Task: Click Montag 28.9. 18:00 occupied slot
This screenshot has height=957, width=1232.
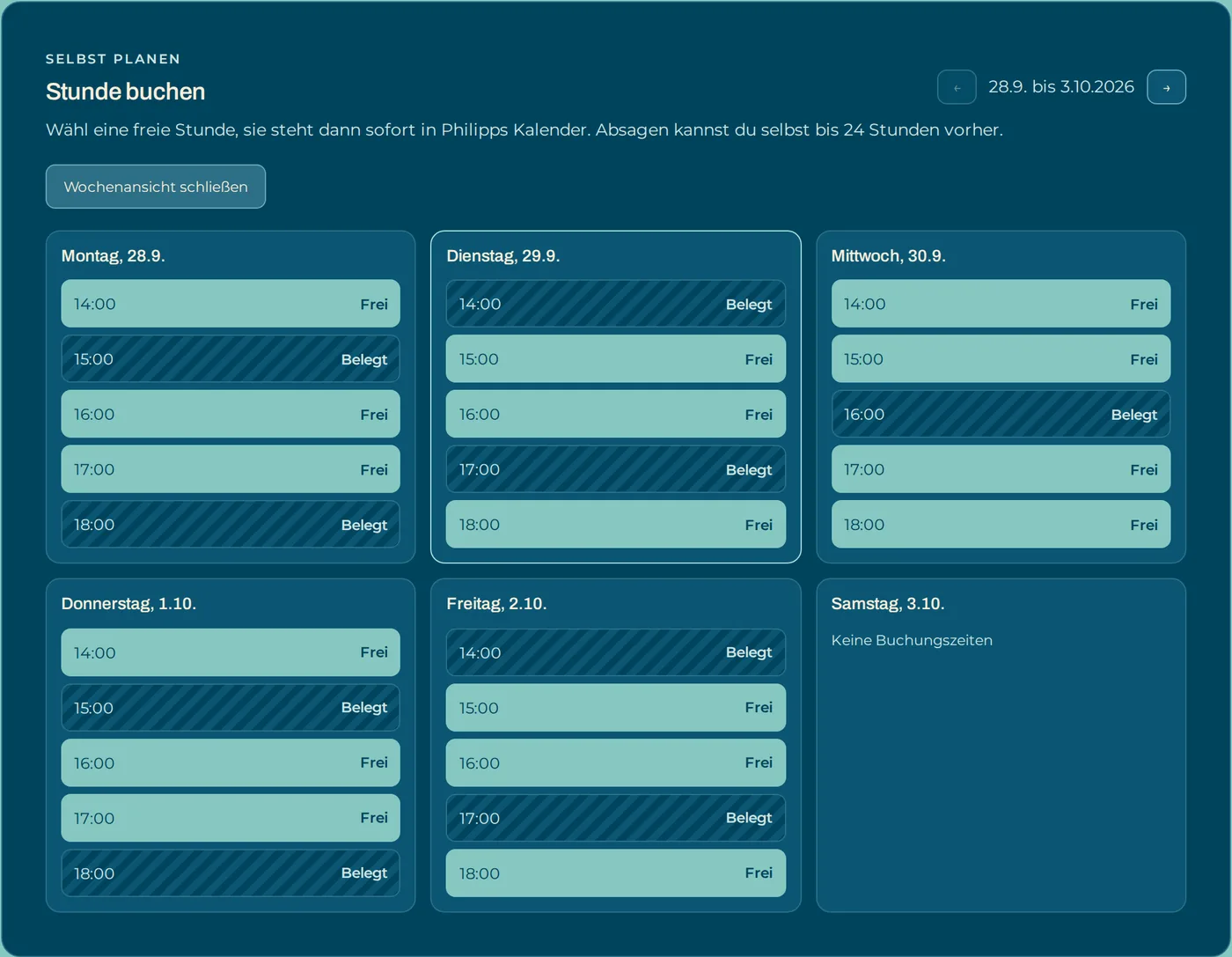Action: (x=231, y=525)
